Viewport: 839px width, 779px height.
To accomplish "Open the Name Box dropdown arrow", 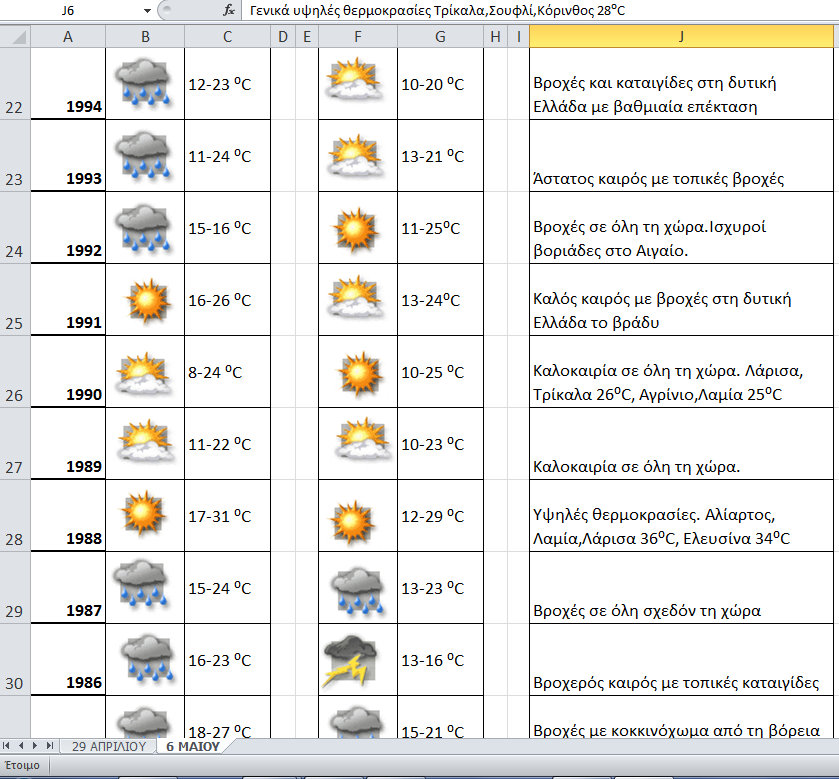I will 147,11.
